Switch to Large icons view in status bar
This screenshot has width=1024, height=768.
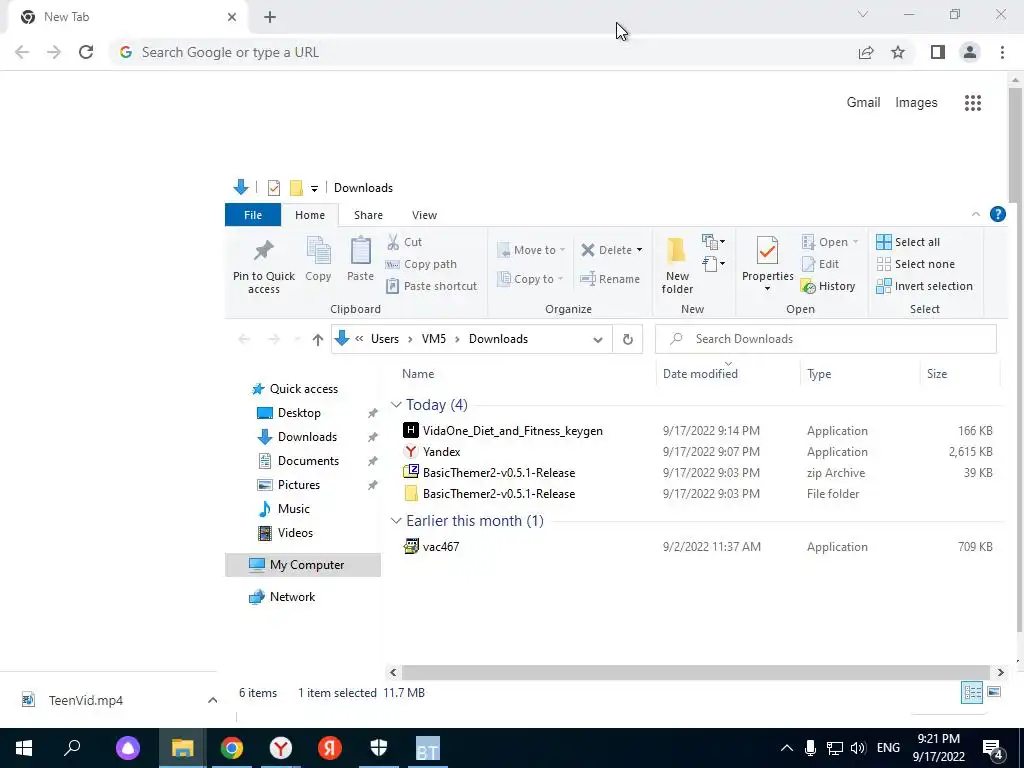[x=994, y=692]
